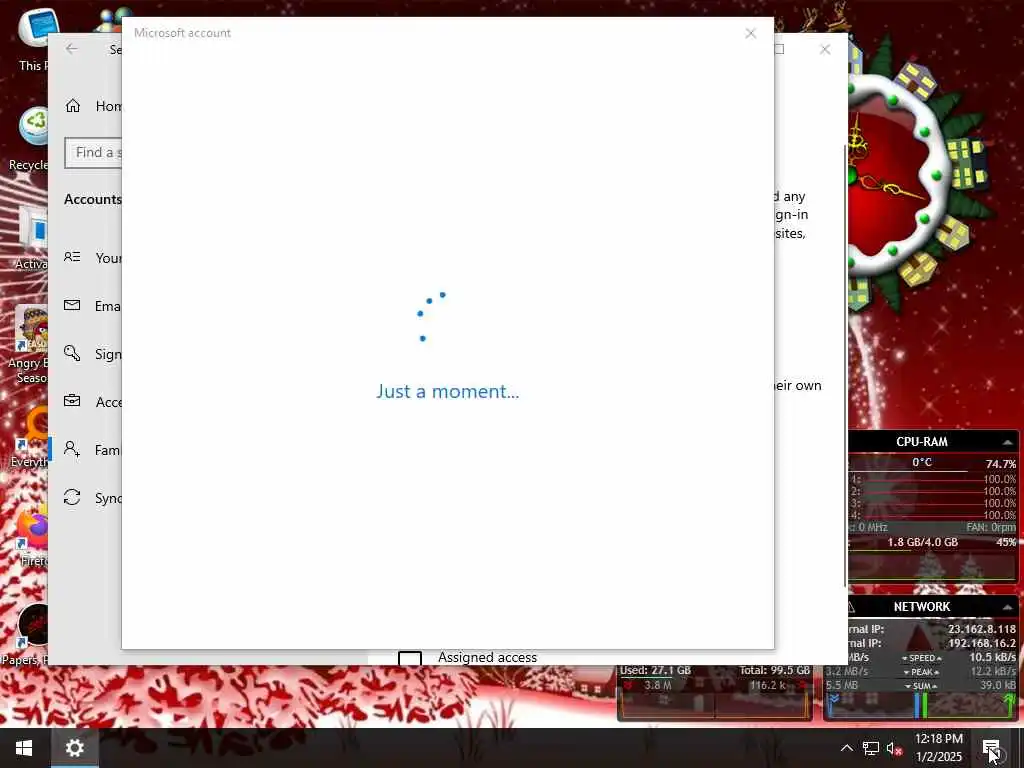Click the Internal IP 192.168.16.2 value

tap(982, 643)
